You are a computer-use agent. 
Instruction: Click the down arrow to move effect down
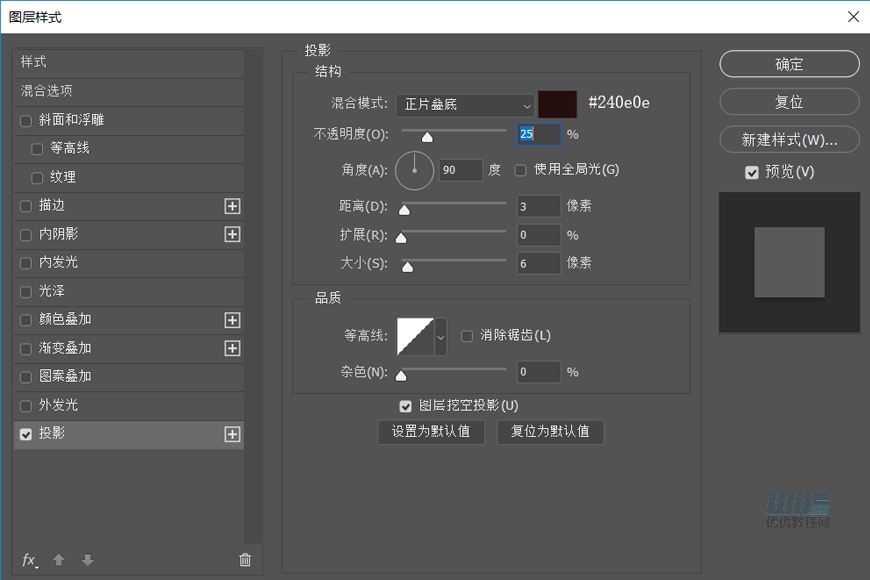(x=87, y=560)
